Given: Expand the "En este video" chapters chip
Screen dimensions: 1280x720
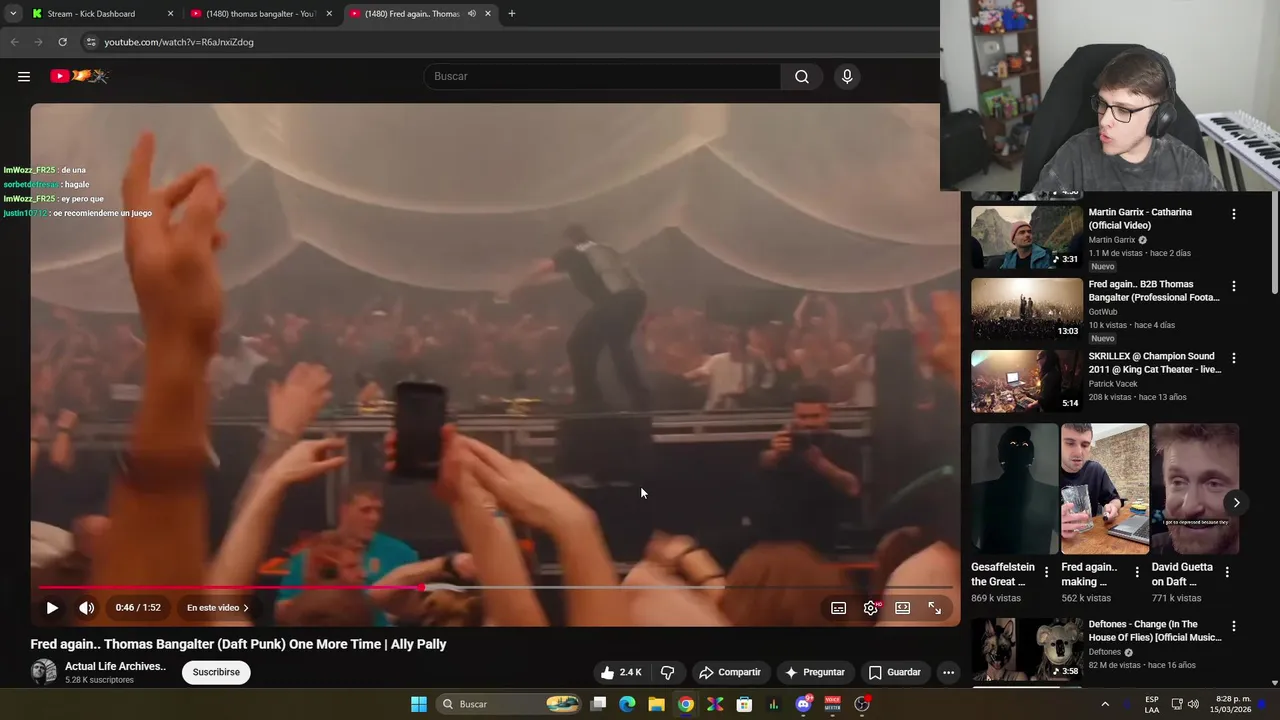Looking at the screenshot, I should click(x=217, y=608).
